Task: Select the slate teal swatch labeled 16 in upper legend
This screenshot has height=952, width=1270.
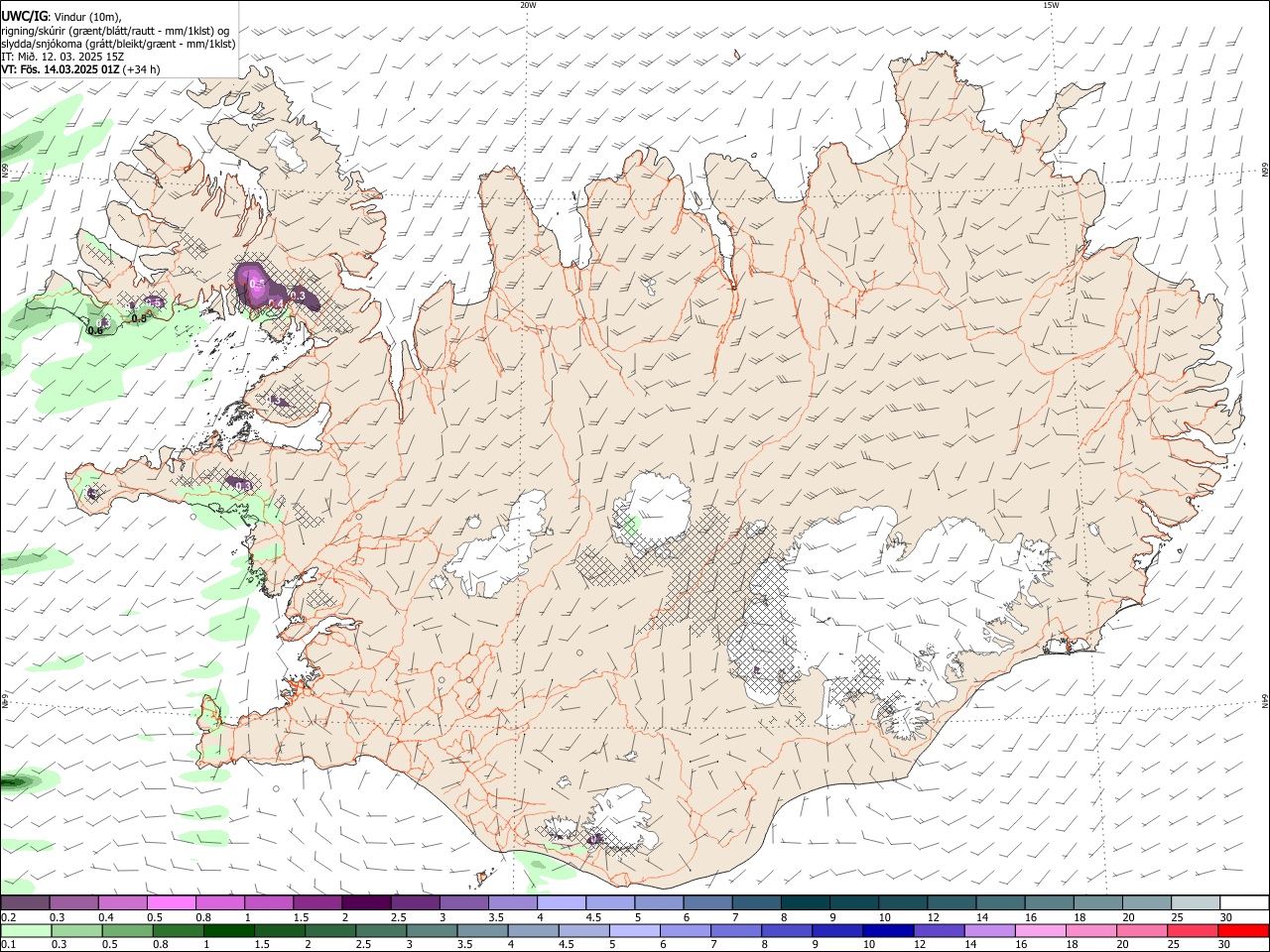Action: (1050, 902)
